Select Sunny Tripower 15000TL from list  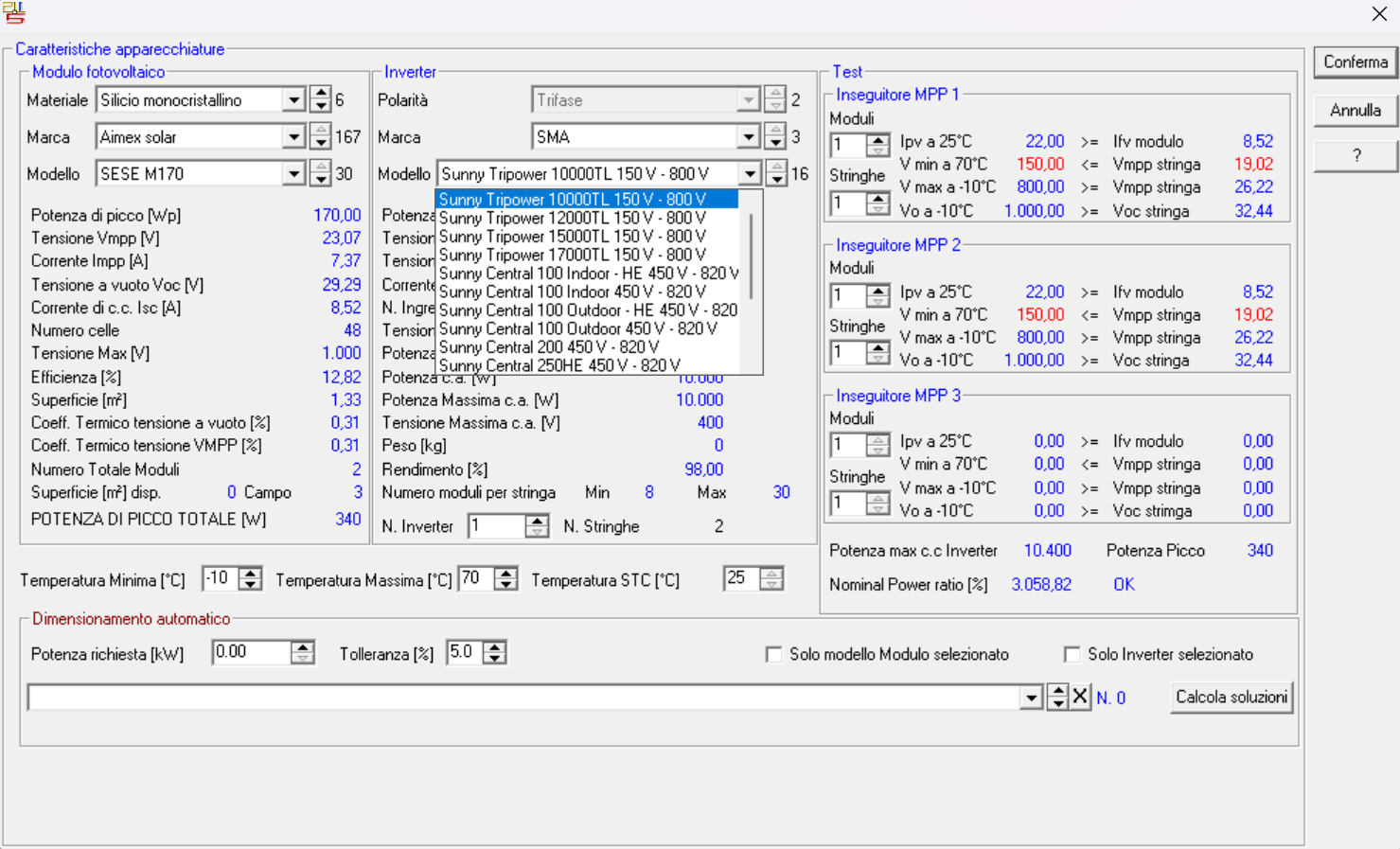(587, 237)
